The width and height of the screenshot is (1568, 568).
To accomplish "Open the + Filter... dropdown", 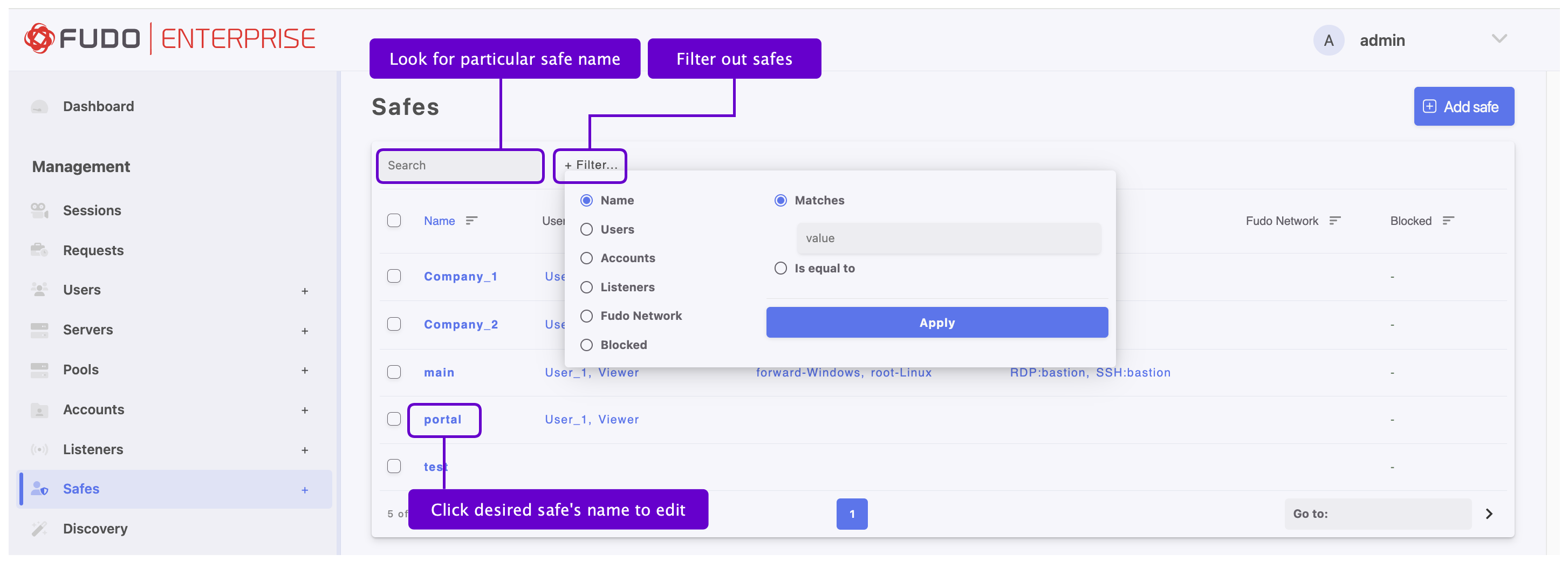I will click(x=591, y=166).
